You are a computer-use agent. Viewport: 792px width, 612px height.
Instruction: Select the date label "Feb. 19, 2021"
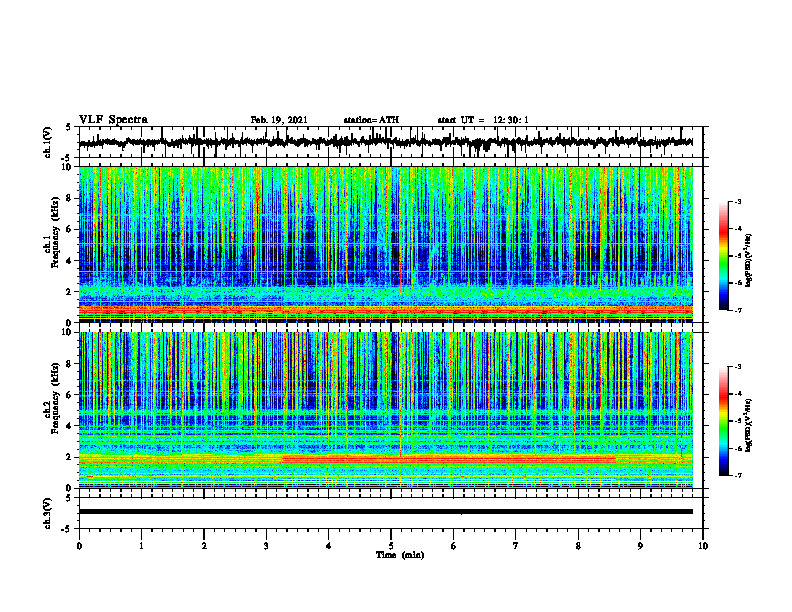click(x=279, y=120)
